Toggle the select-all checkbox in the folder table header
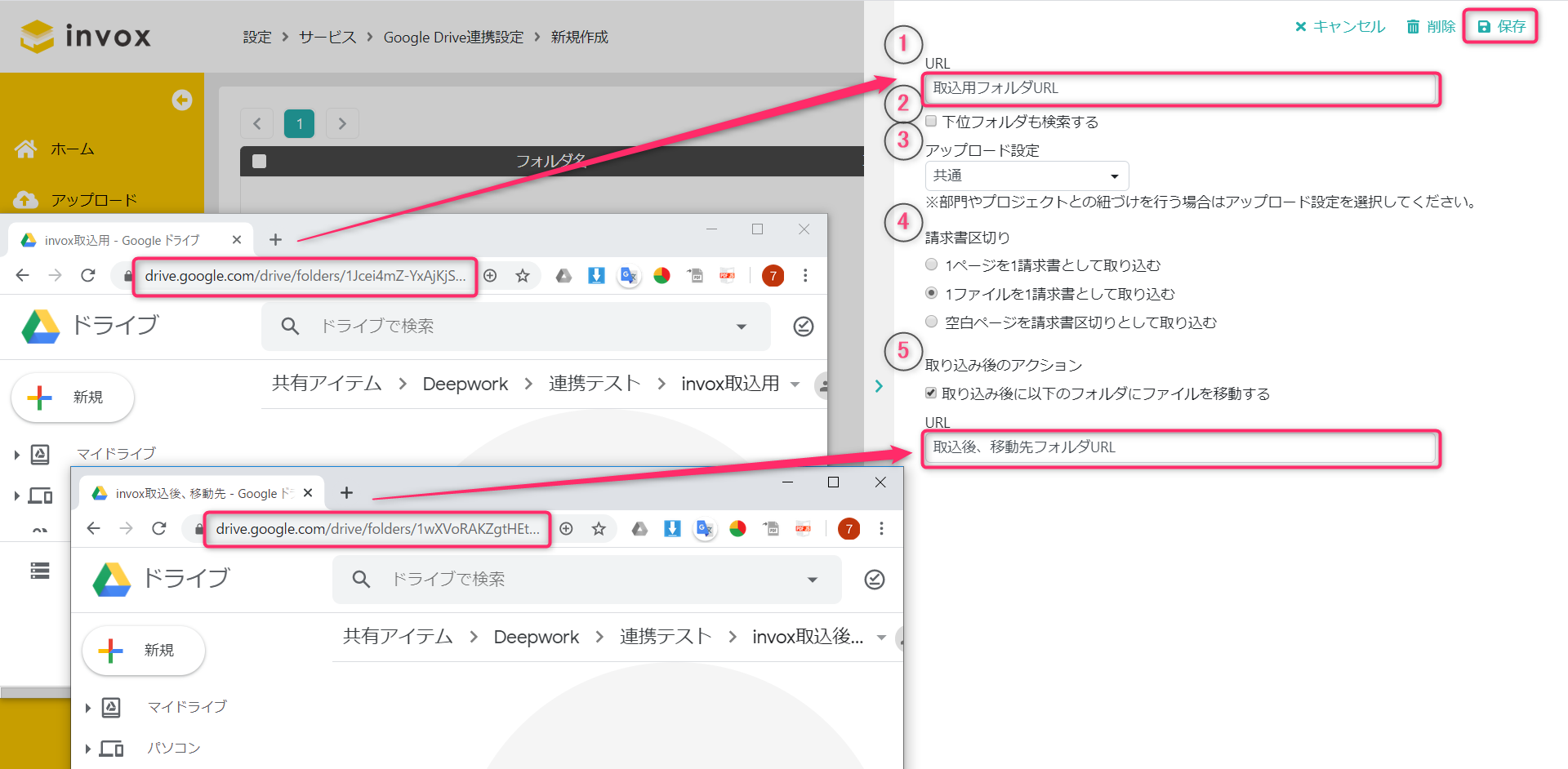The image size is (1568, 769). pyautogui.click(x=260, y=161)
